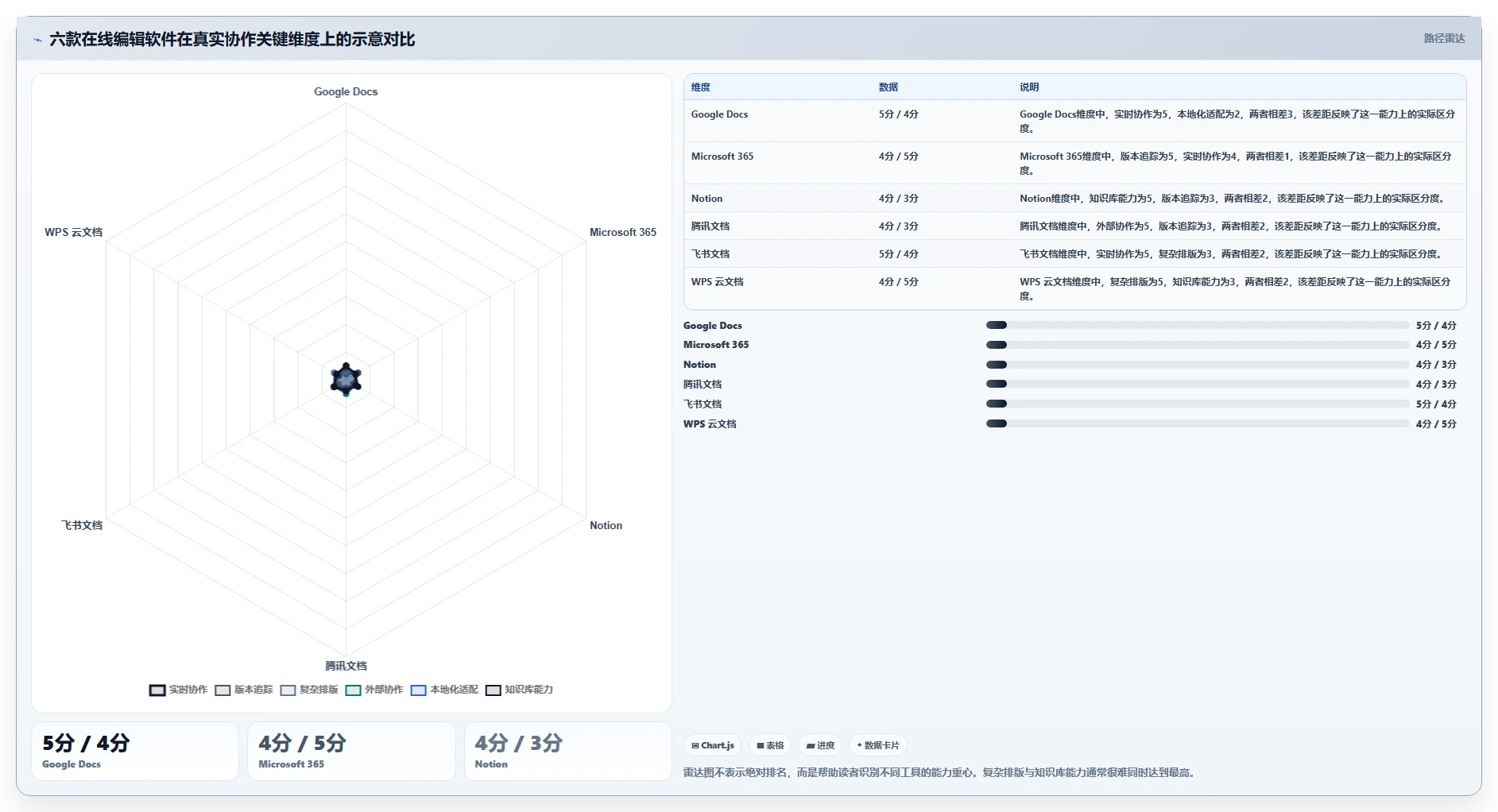The height and width of the screenshot is (812, 1498).
Task: Click the Chart.js chip
Action: (713, 745)
